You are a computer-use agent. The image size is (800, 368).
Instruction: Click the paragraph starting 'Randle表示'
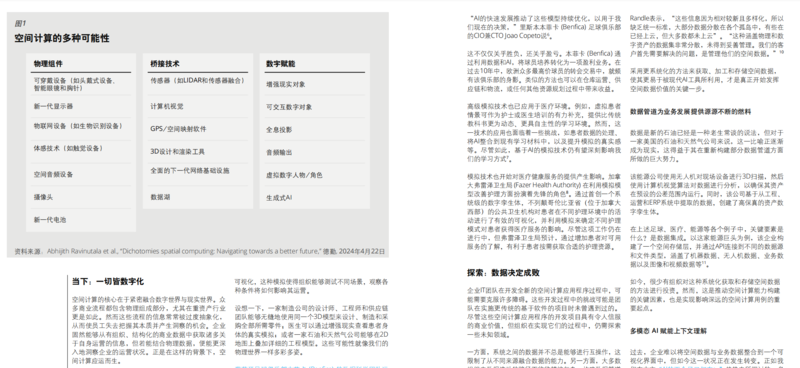click(x=707, y=35)
